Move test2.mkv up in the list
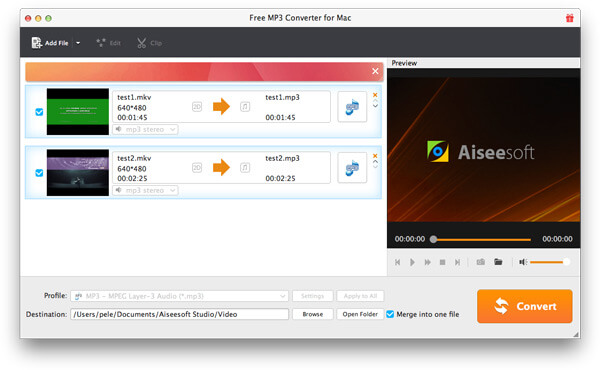 point(375,161)
